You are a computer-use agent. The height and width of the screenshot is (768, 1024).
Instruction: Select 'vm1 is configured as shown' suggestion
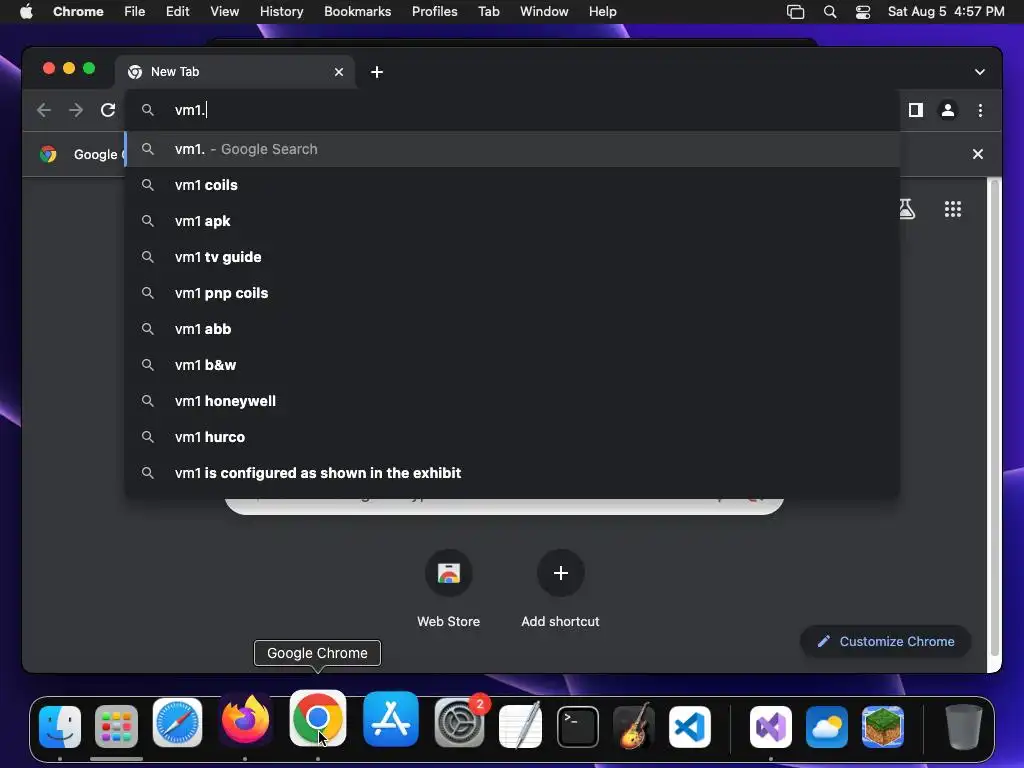[513, 472]
